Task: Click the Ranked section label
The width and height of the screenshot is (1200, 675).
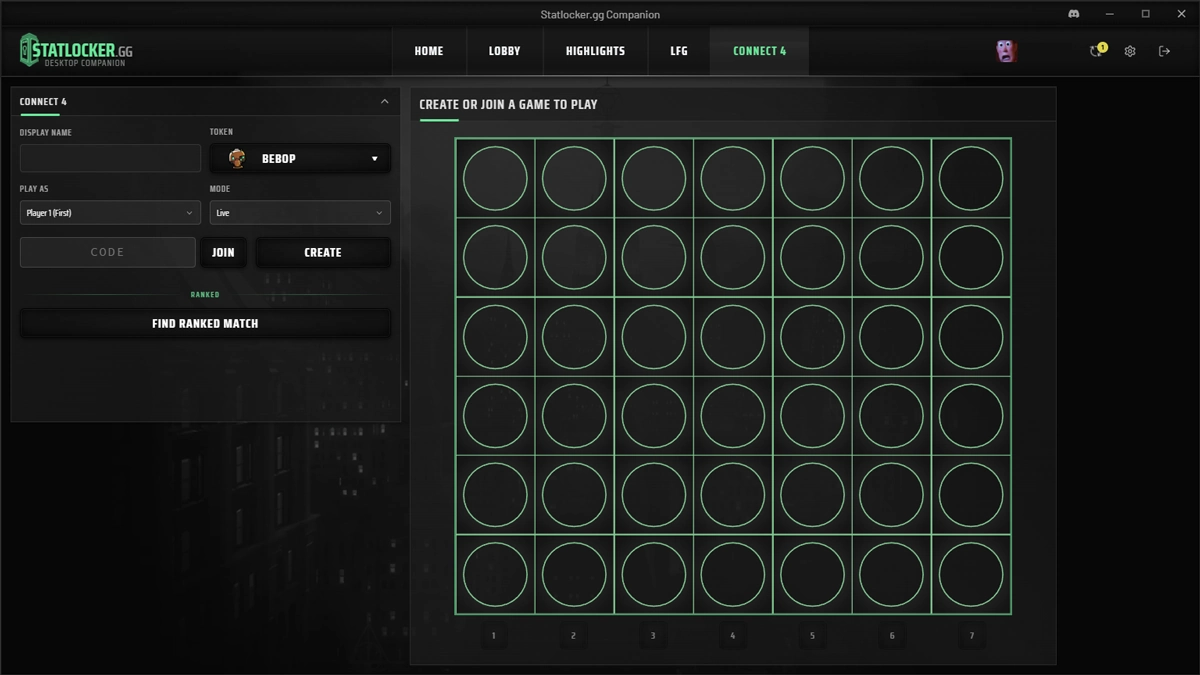Action: (x=205, y=295)
